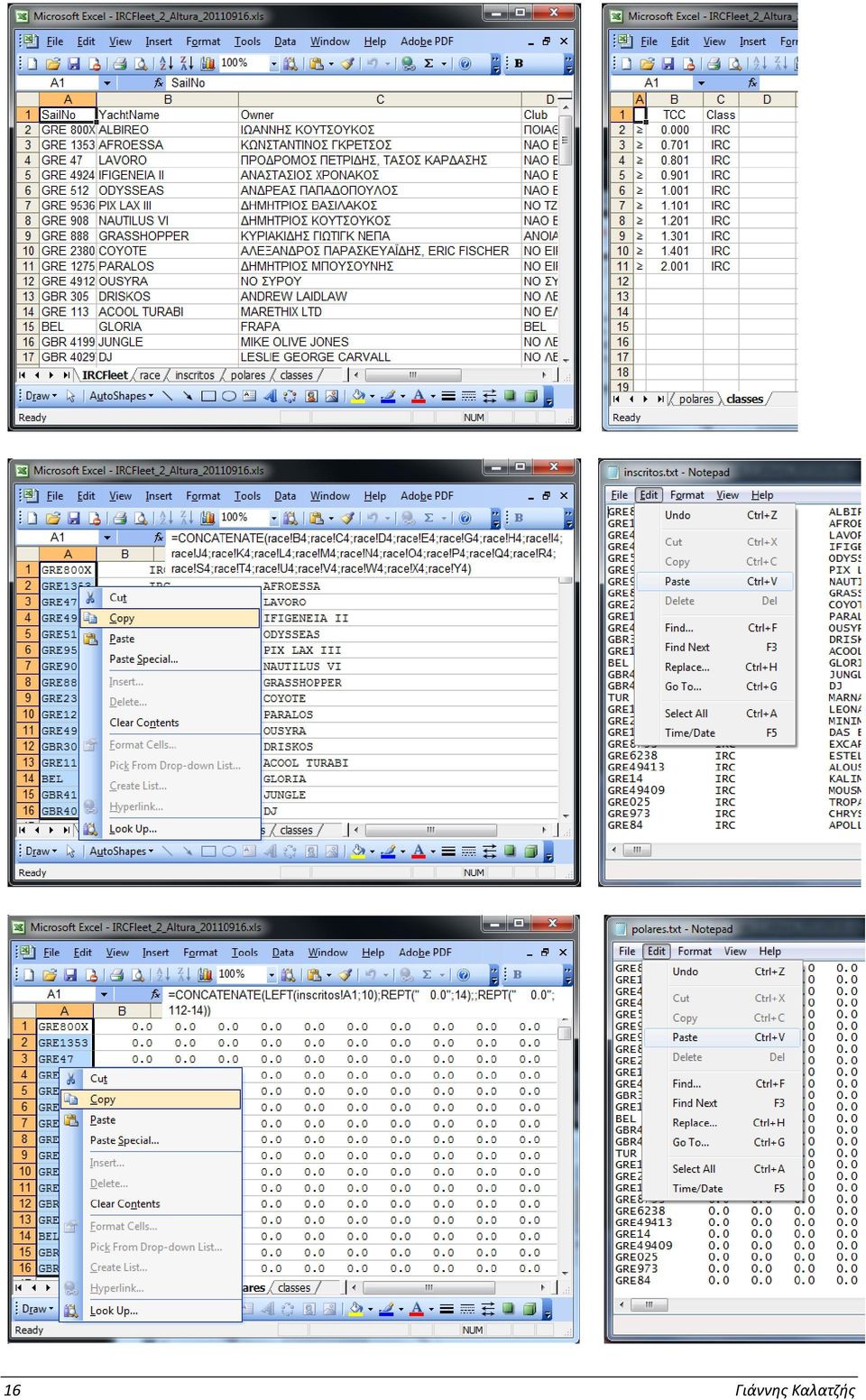Screen dimensions: 866x1400
Task: Click row 9 header in the IRCFleet-sheet Excel window
Action: point(28,235)
